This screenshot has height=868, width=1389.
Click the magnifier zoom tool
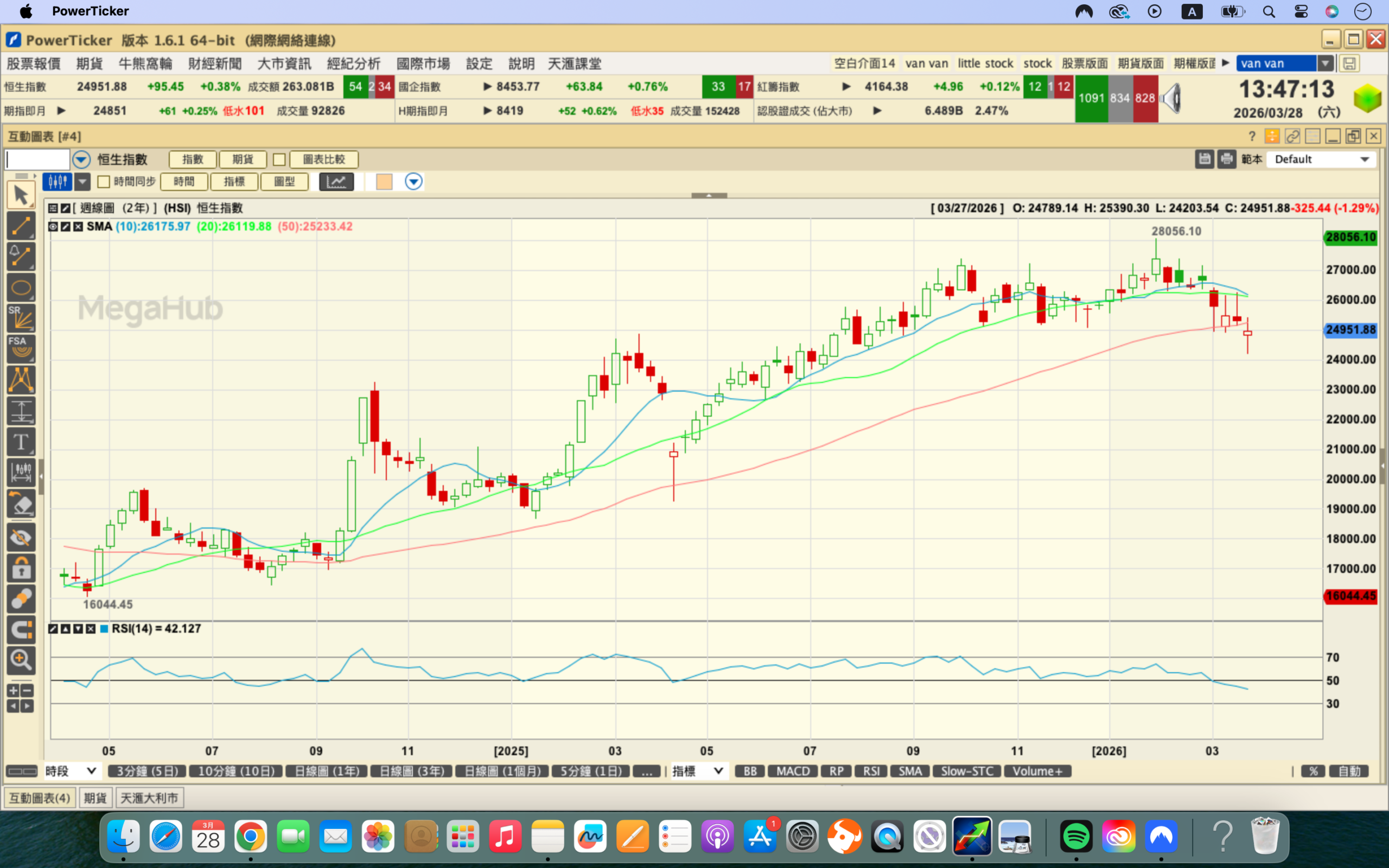pyautogui.click(x=21, y=660)
